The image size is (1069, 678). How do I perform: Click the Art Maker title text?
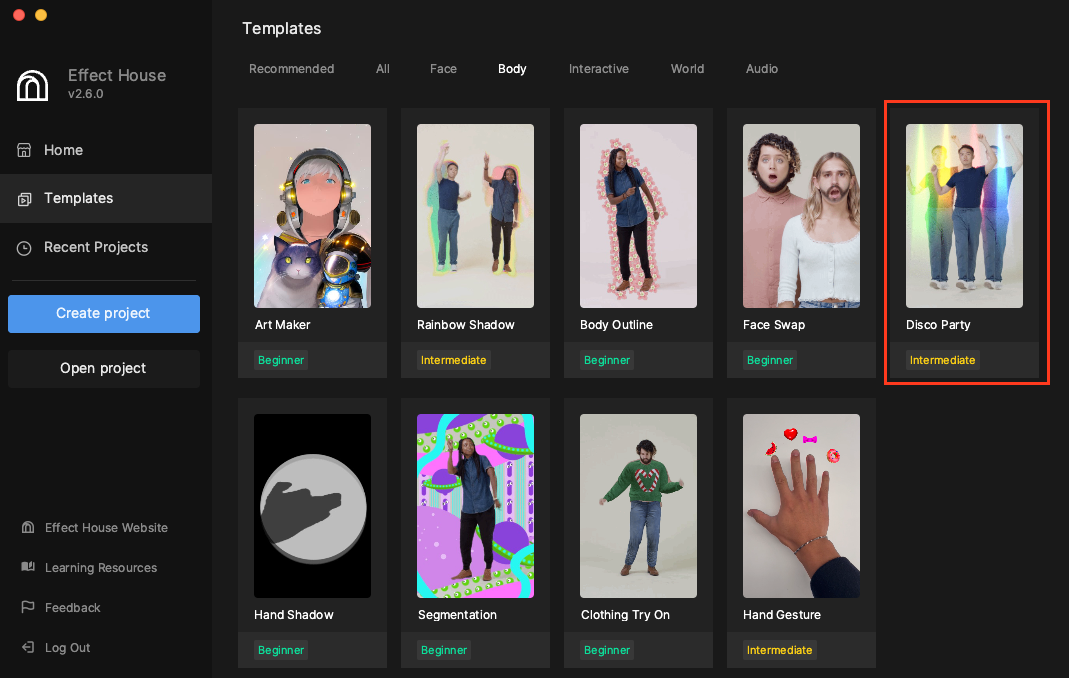pyautogui.click(x=282, y=325)
